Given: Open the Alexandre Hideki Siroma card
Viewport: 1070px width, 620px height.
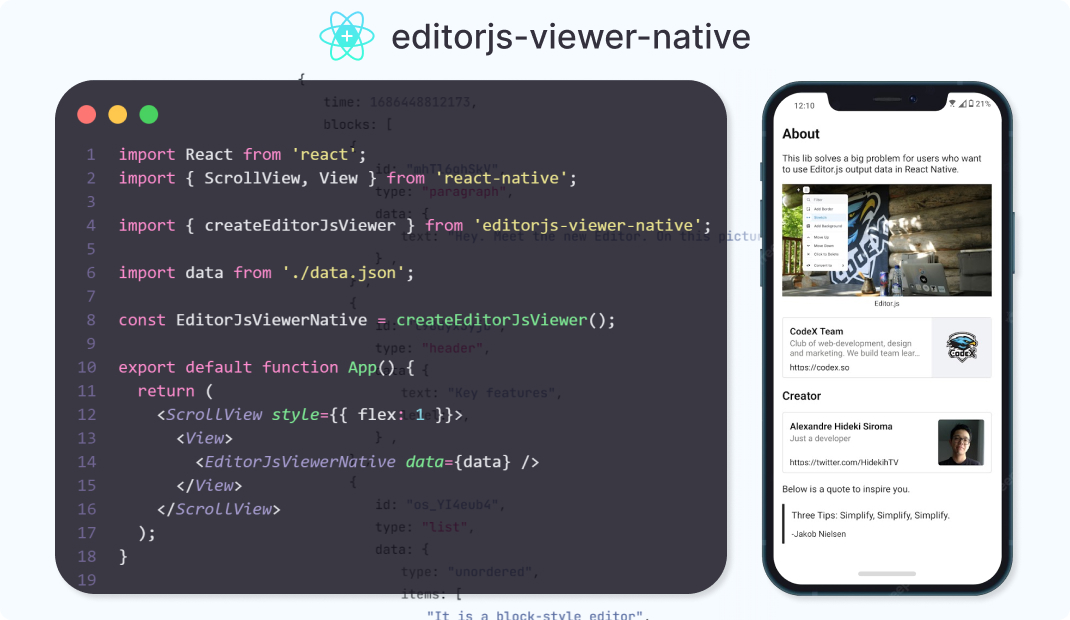Looking at the screenshot, I should [886, 442].
